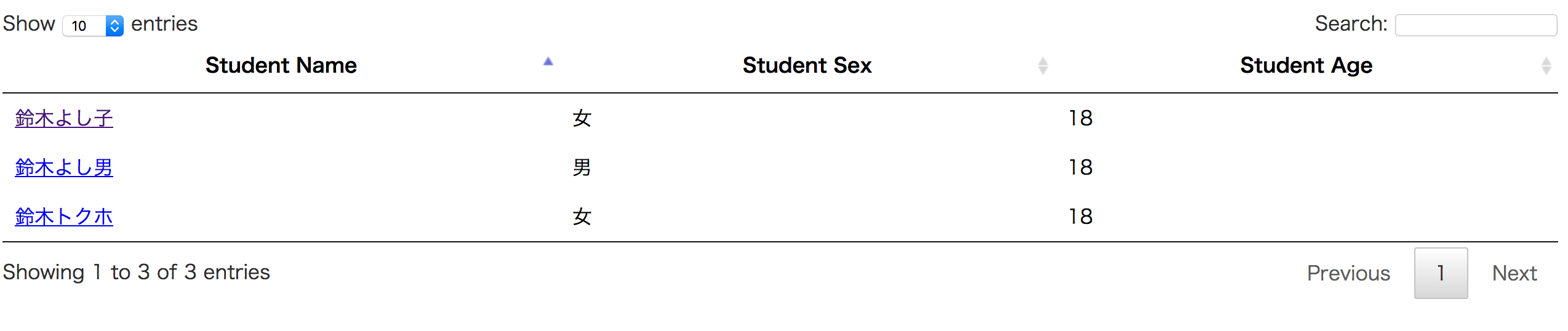Open the entries-per-page dropdown showing 10
Screen dimensions: 1568x331
pyautogui.click(x=93, y=25)
